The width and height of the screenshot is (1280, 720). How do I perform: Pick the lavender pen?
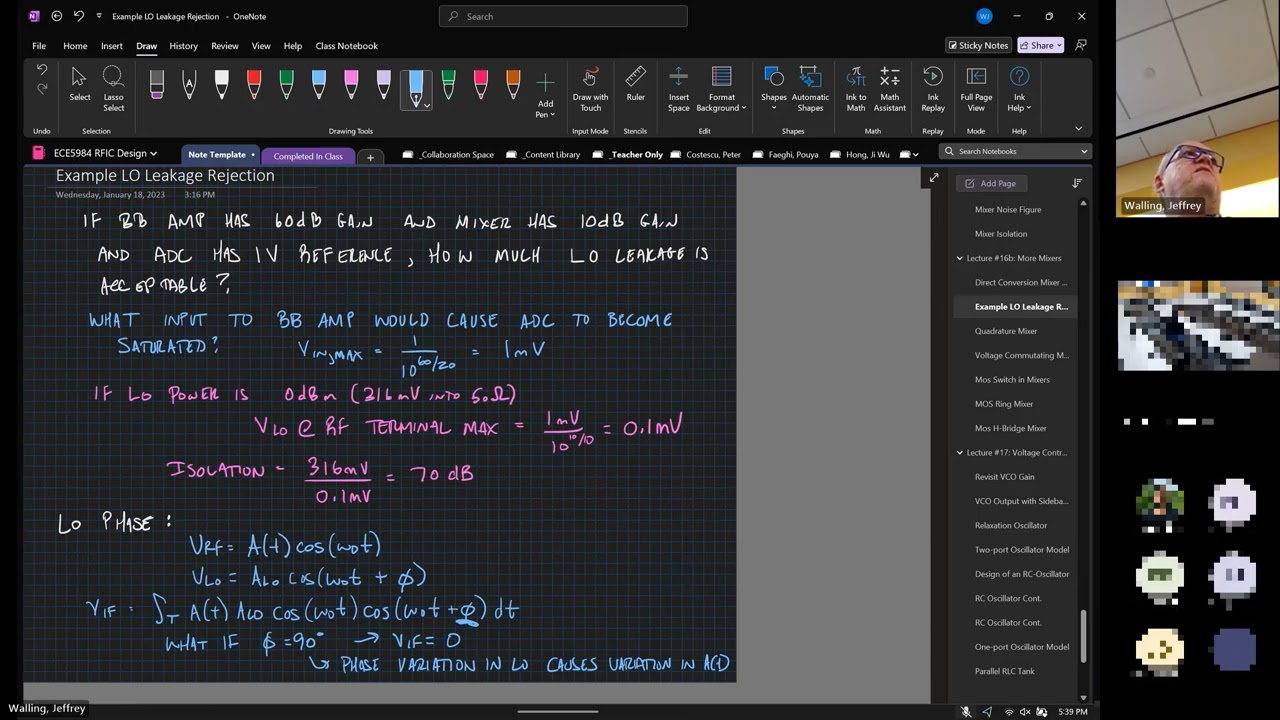(x=383, y=84)
